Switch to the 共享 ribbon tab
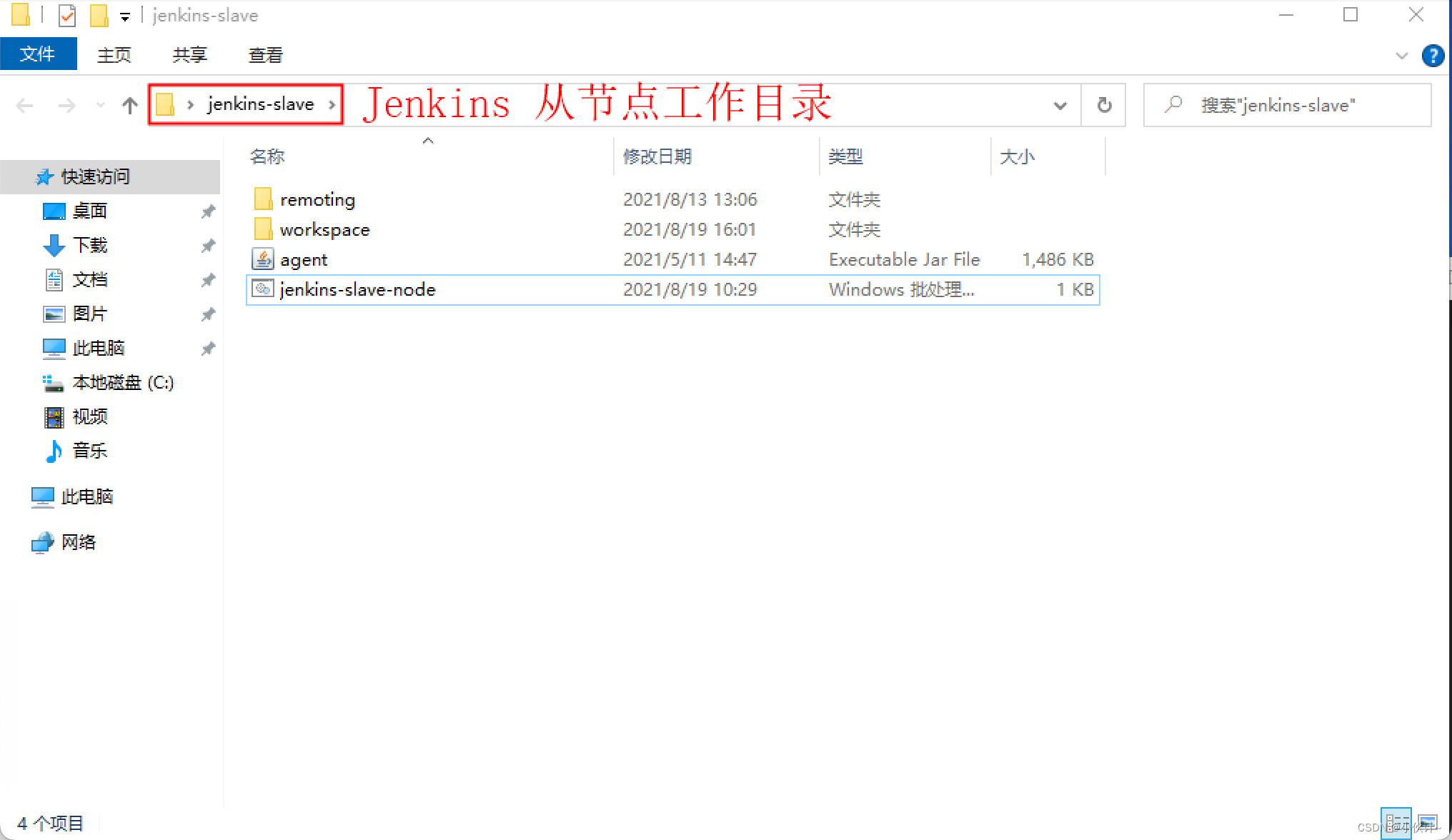Screen dimensions: 1452x840 coord(190,55)
